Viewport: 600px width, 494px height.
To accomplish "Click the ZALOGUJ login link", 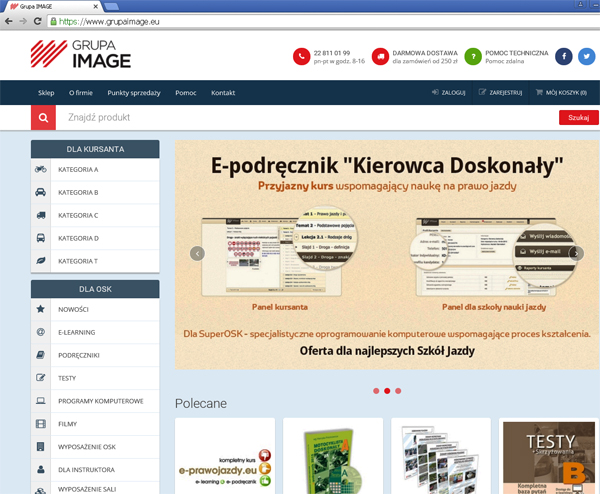I will coord(448,92).
